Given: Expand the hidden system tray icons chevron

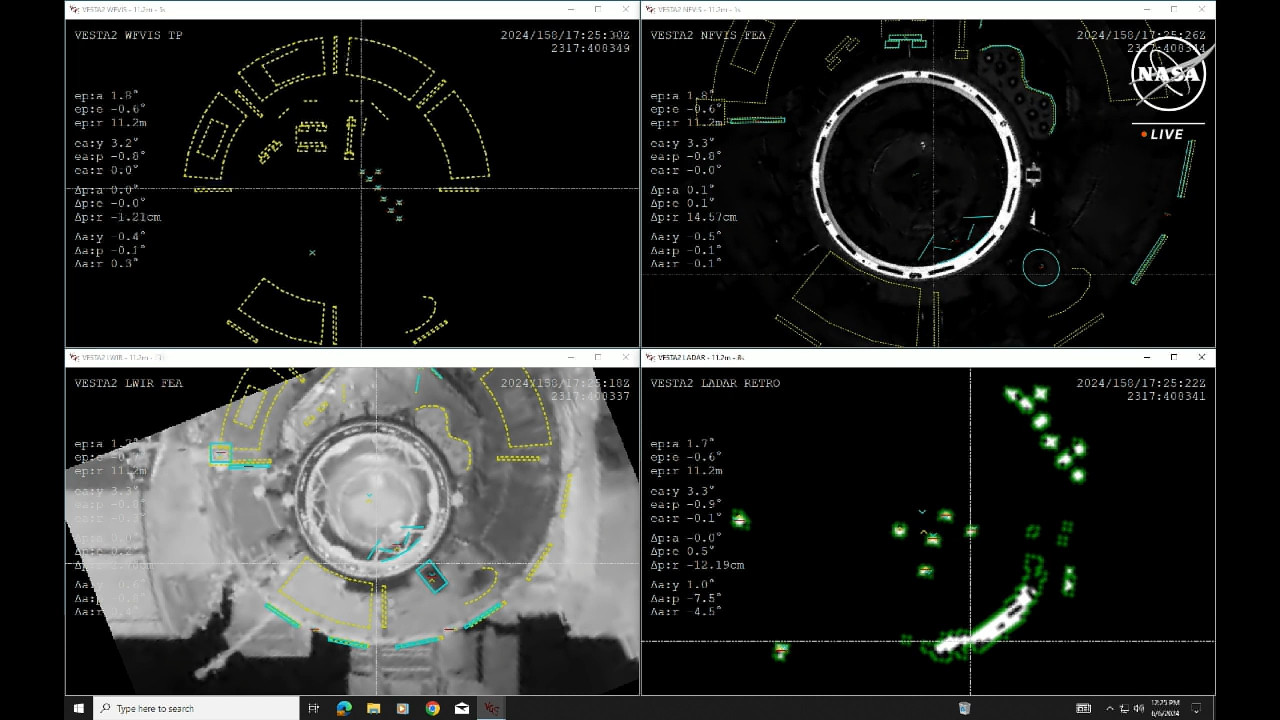Looking at the screenshot, I should click(1110, 708).
